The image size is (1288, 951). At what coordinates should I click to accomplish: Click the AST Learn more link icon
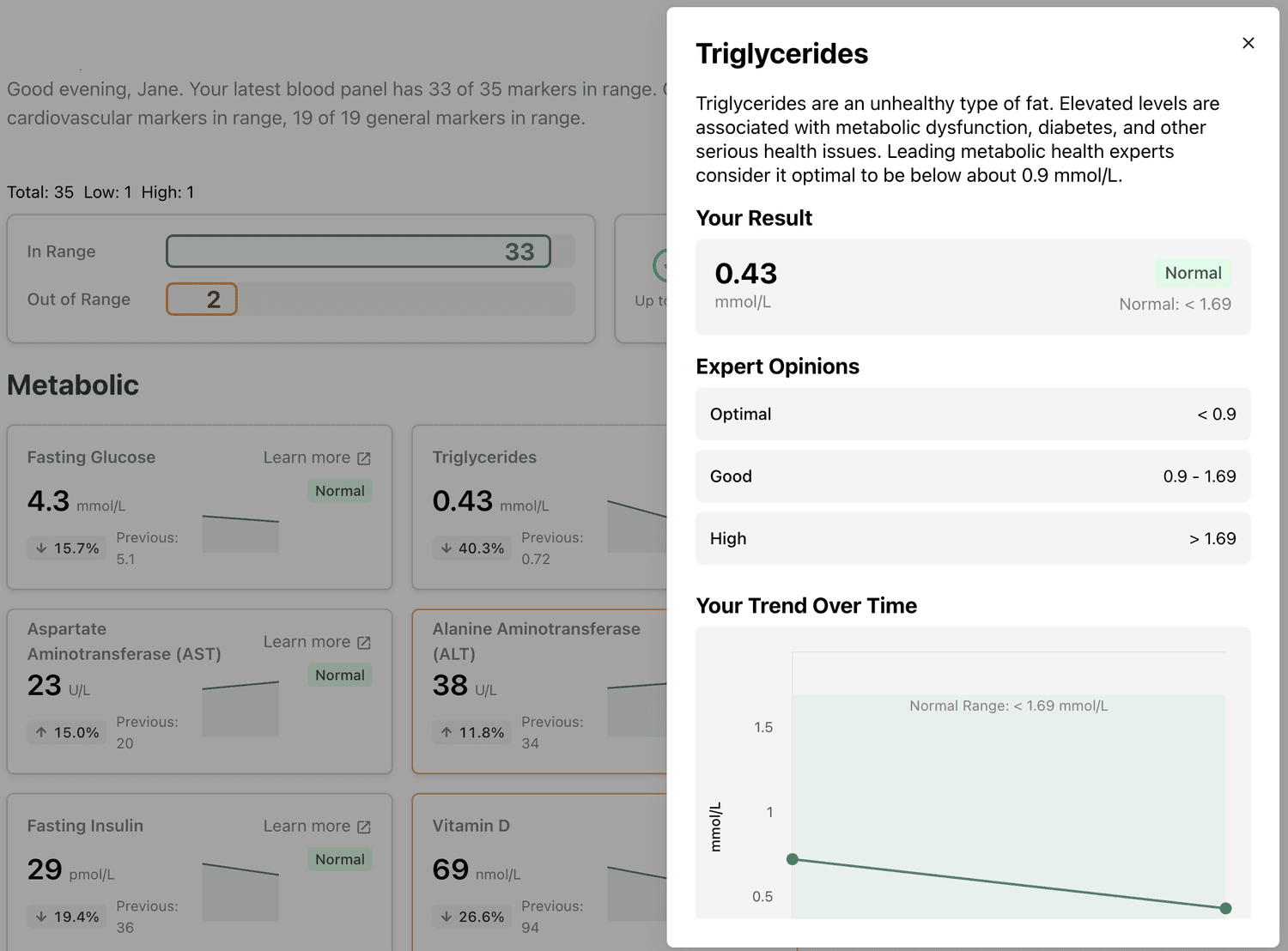(x=364, y=643)
